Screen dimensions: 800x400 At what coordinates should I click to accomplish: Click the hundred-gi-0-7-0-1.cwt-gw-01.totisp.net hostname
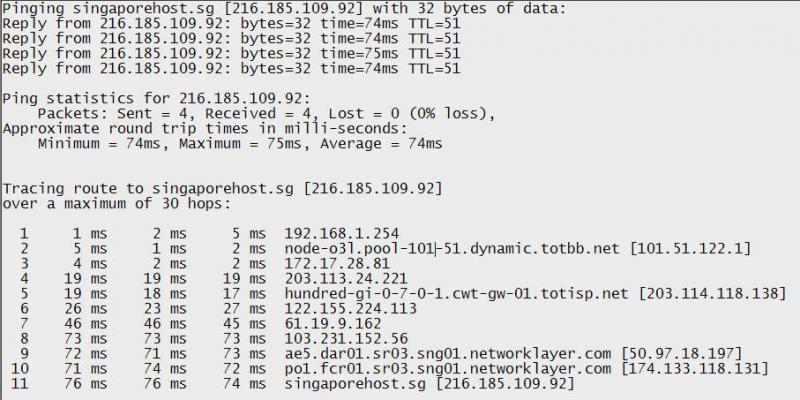(457, 294)
